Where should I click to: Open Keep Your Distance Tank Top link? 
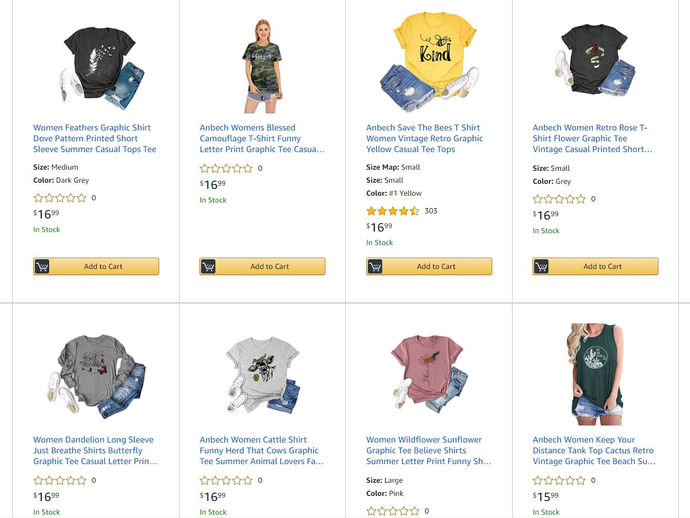(594, 450)
